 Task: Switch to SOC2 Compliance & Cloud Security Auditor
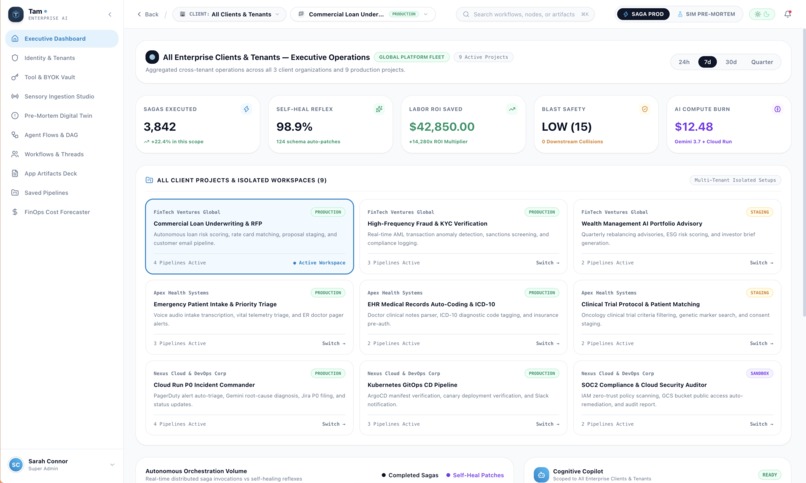[x=761, y=424]
